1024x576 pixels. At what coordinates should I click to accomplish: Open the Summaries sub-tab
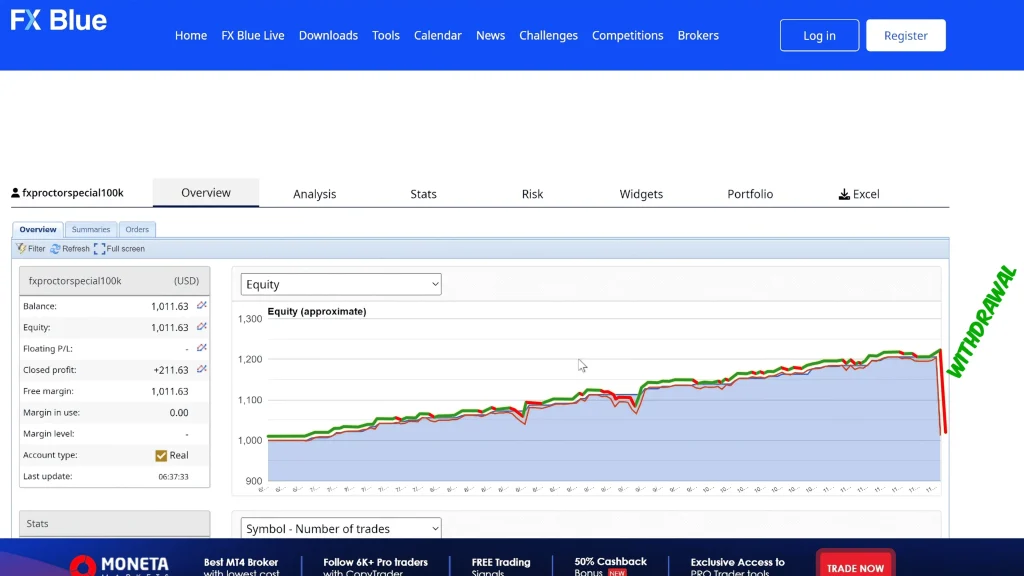coord(90,229)
